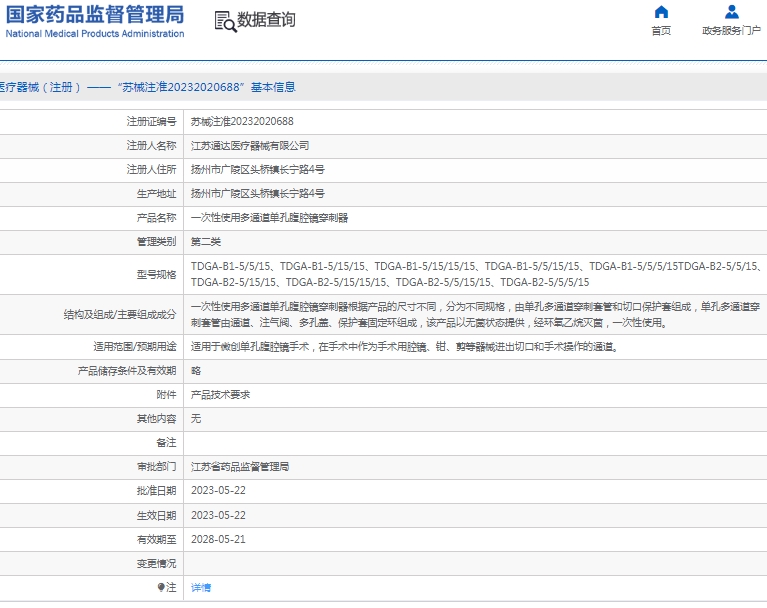Click the 批准日期 label

click(157, 491)
